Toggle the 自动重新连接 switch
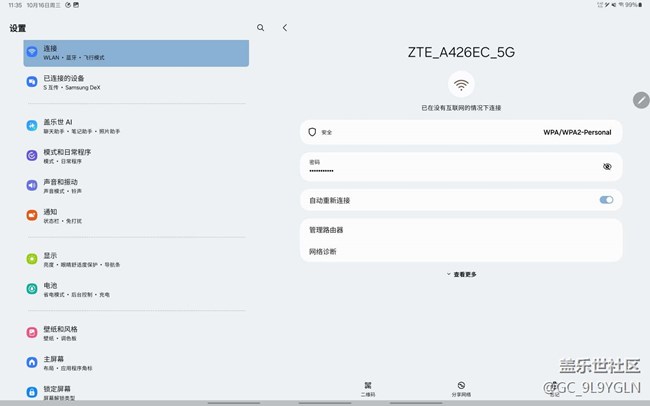 coord(606,200)
